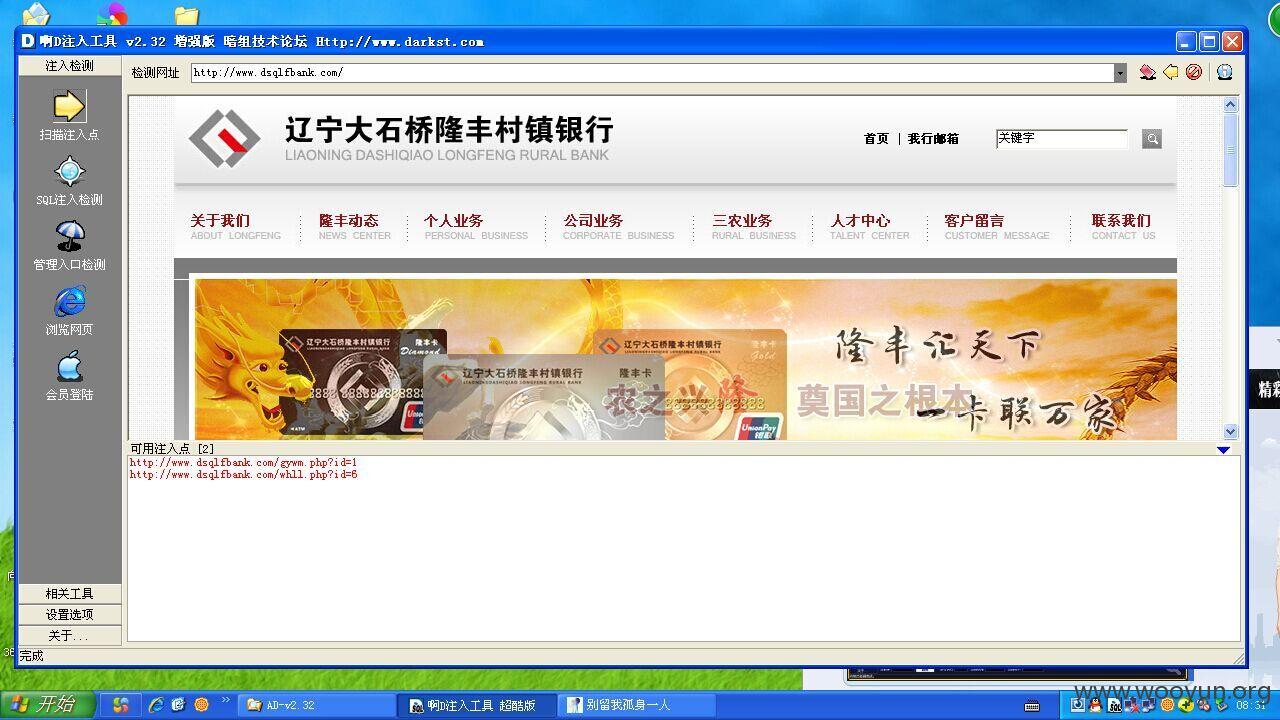Click the eraser clear icon in toolbar

coord(1147,72)
